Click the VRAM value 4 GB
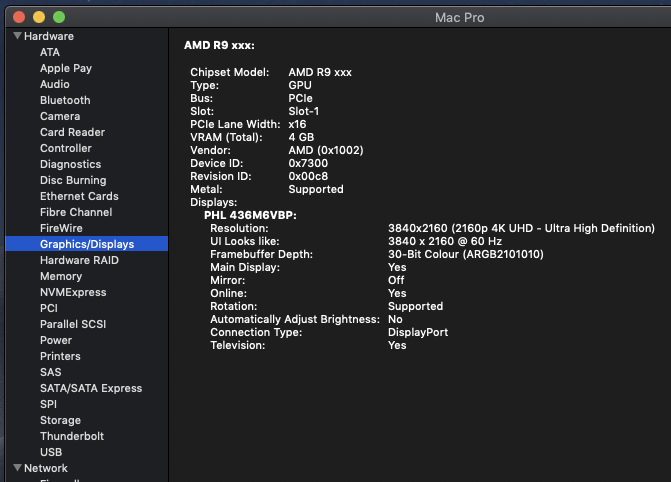This screenshot has width=671, height=482. coord(301,137)
